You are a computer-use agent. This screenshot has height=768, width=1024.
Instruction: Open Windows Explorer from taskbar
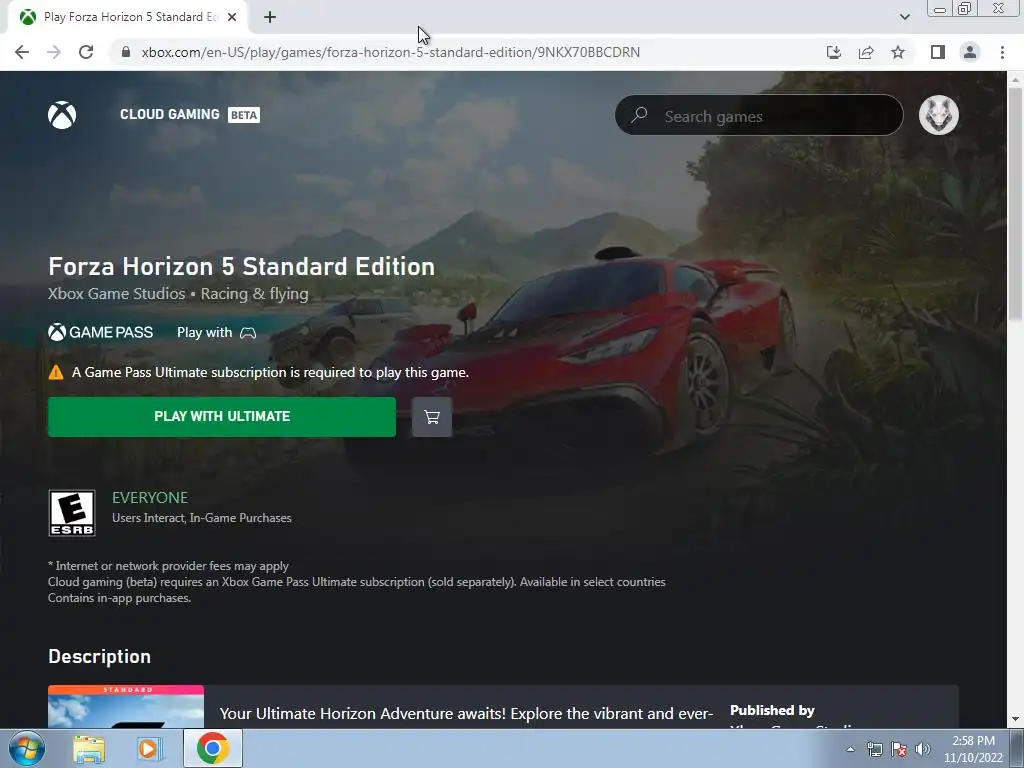coord(89,749)
